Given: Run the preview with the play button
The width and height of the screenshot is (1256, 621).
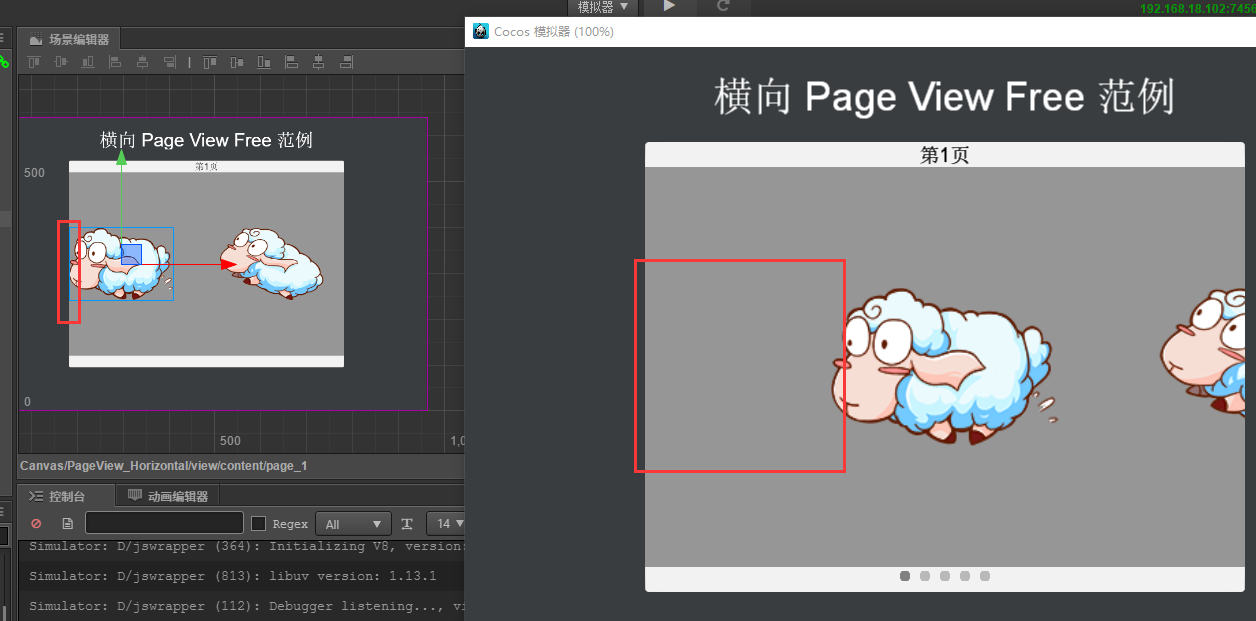Looking at the screenshot, I should point(669,6).
